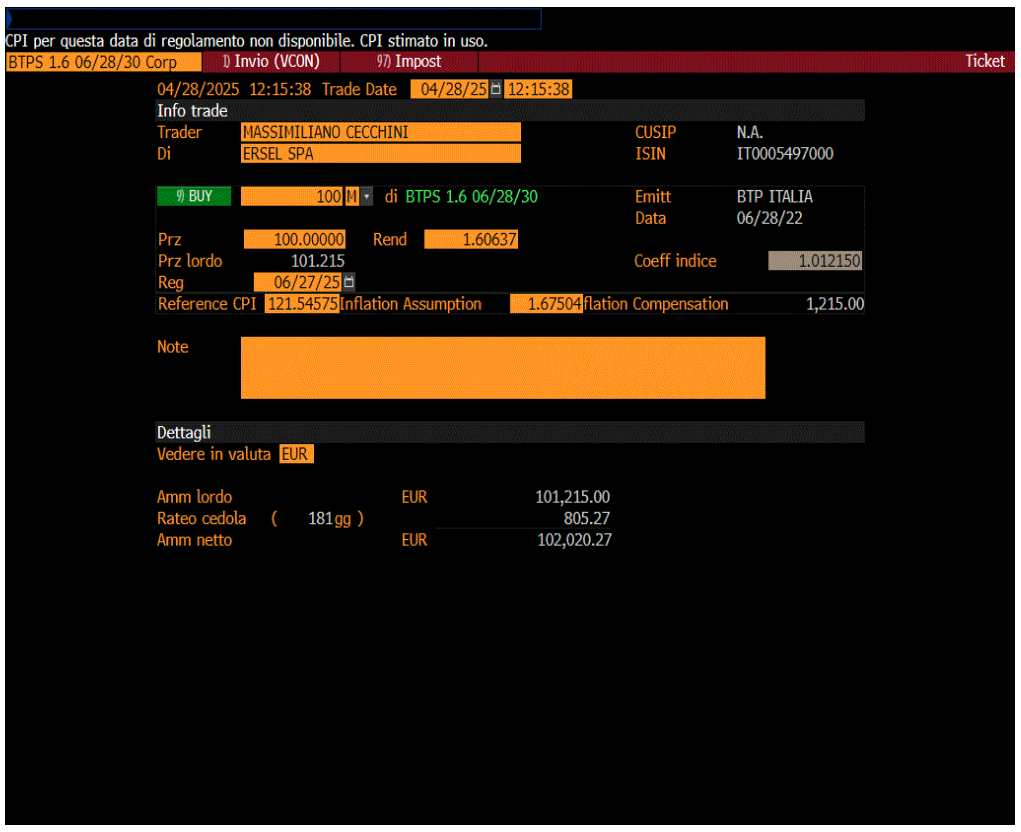Select the Invio (VCON) menu item
Image resolution: width=1021 pixels, height=832 pixels.
click(272, 62)
